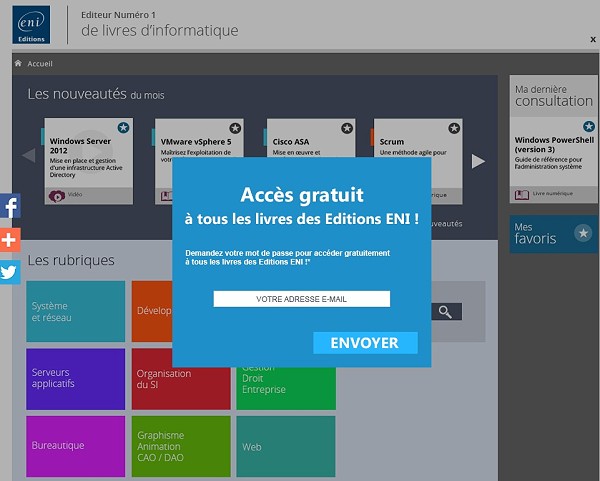
Task: Click the star icon in Mes favoris
Action: (x=583, y=233)
